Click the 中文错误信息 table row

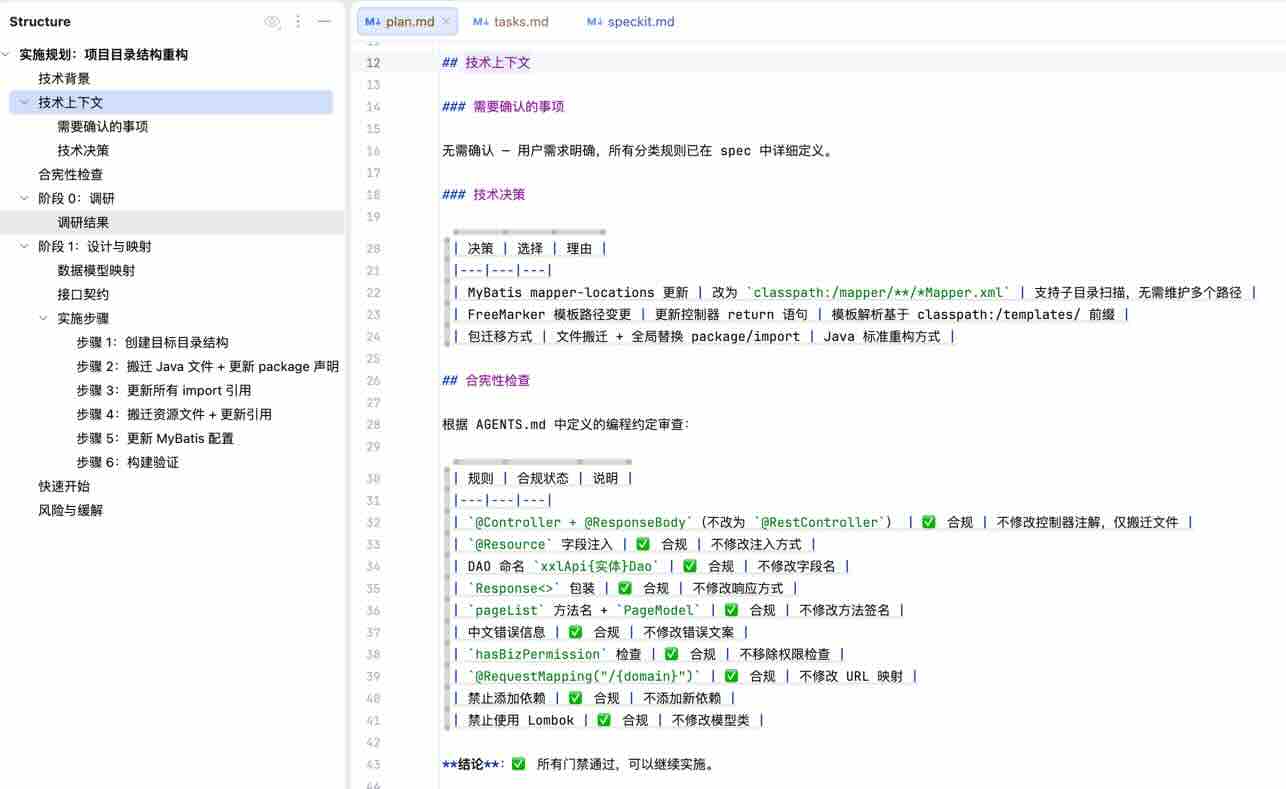click(x=600, y=633)
